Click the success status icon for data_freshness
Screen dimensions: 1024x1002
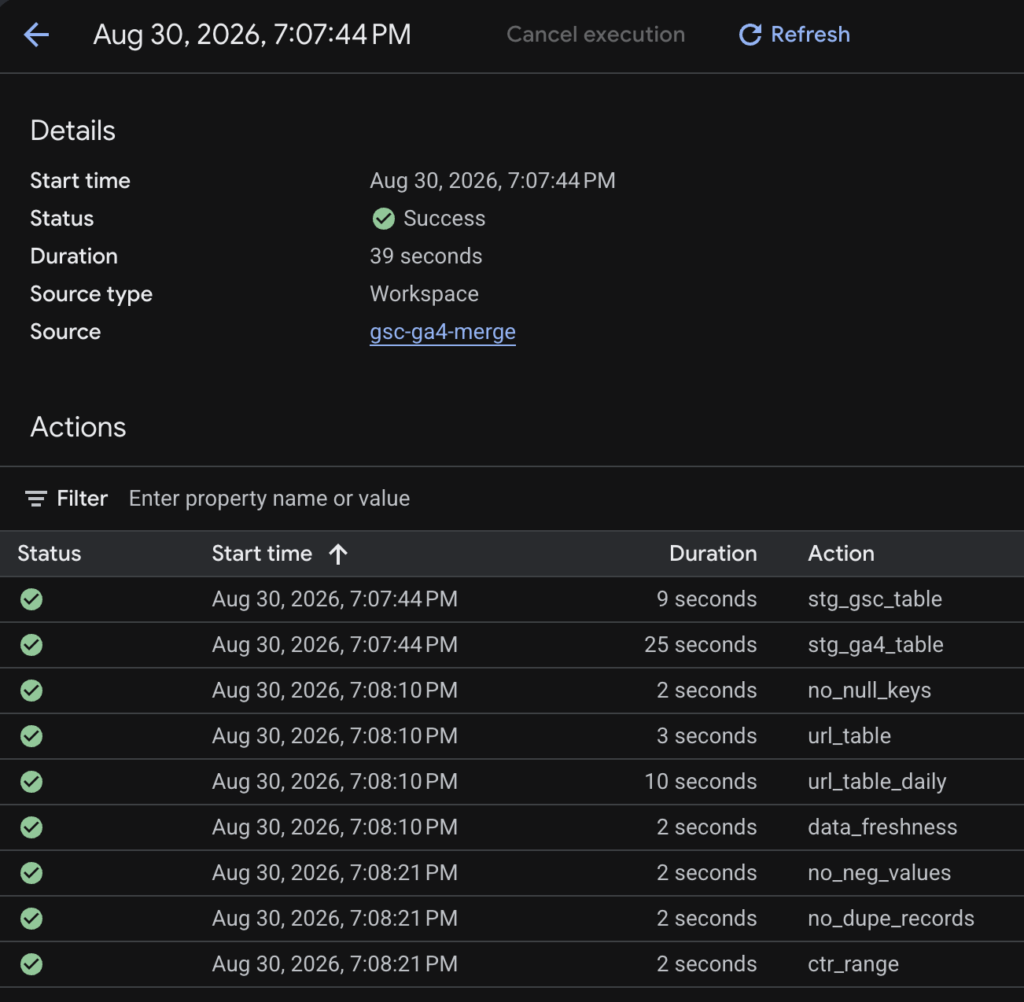[31, 828]
